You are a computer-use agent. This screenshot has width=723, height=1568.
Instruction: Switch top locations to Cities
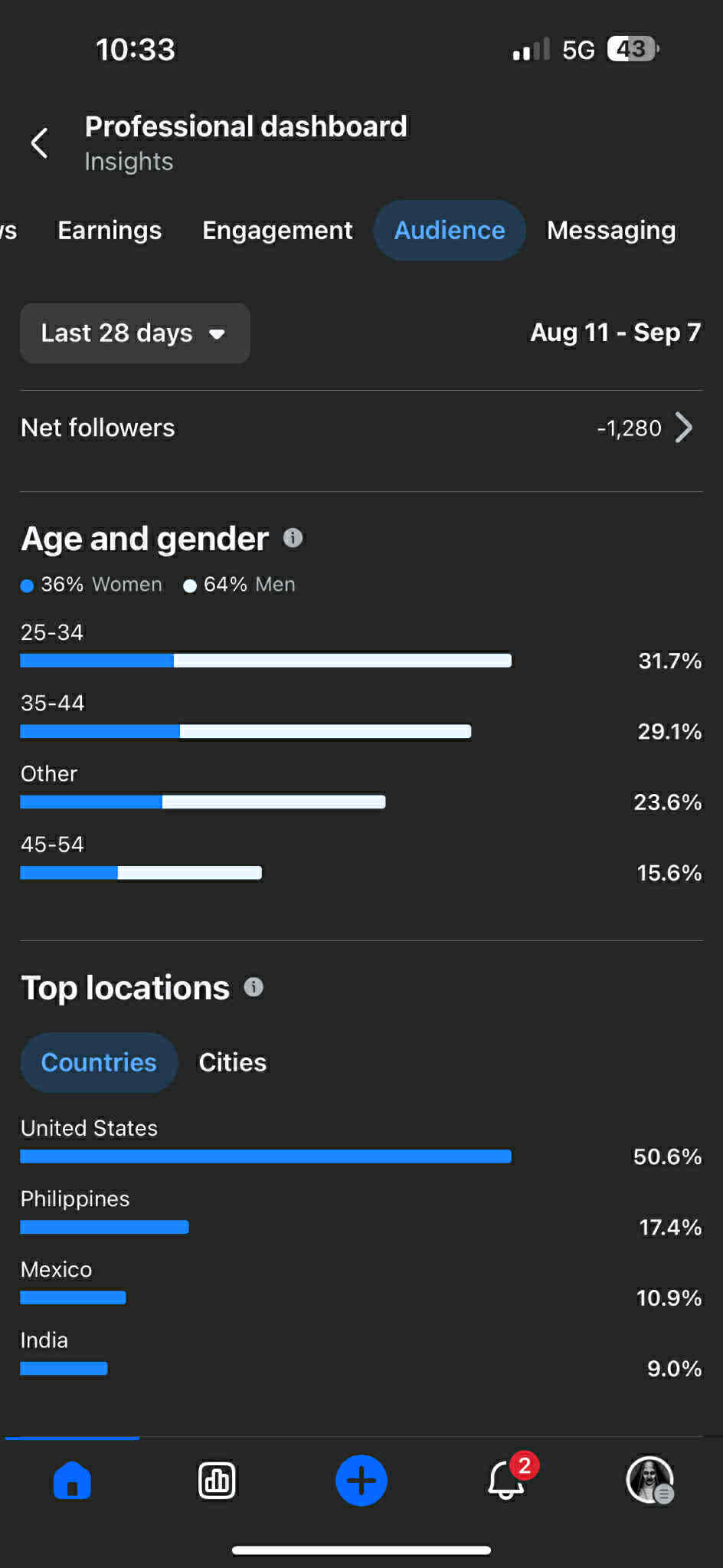233,1062
